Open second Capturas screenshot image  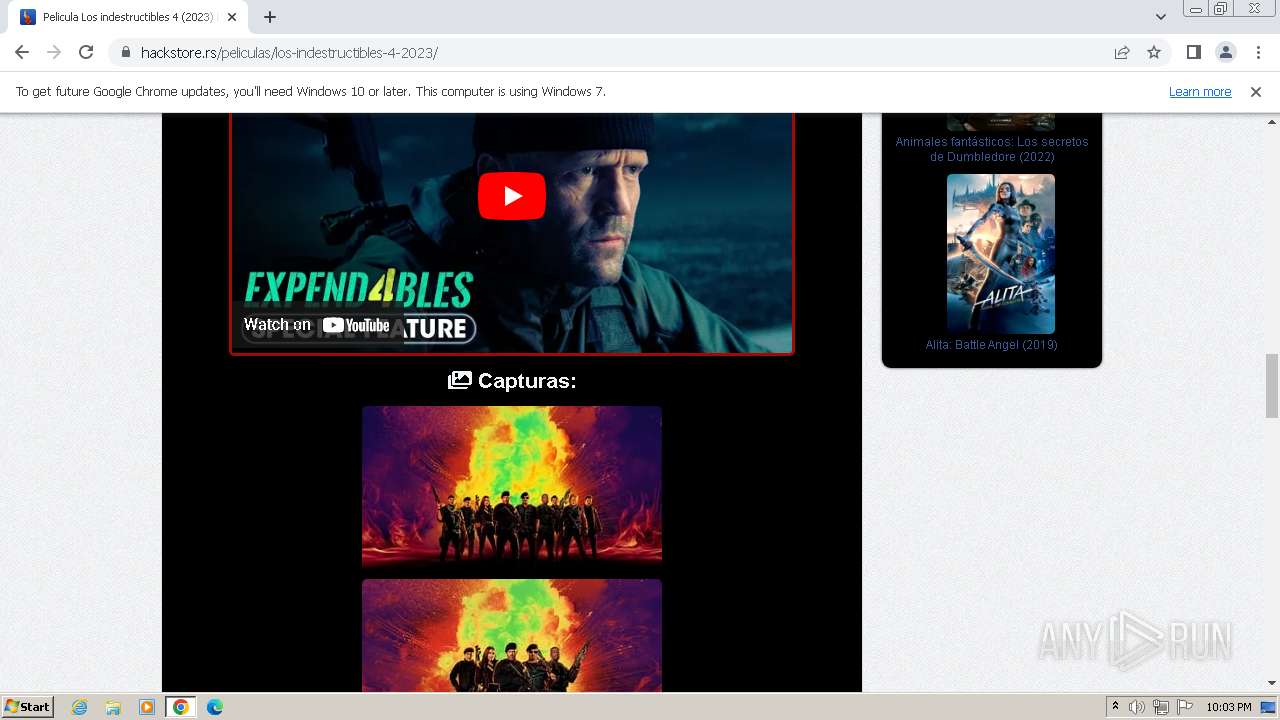pyautogui.click(x=512, y=635)
